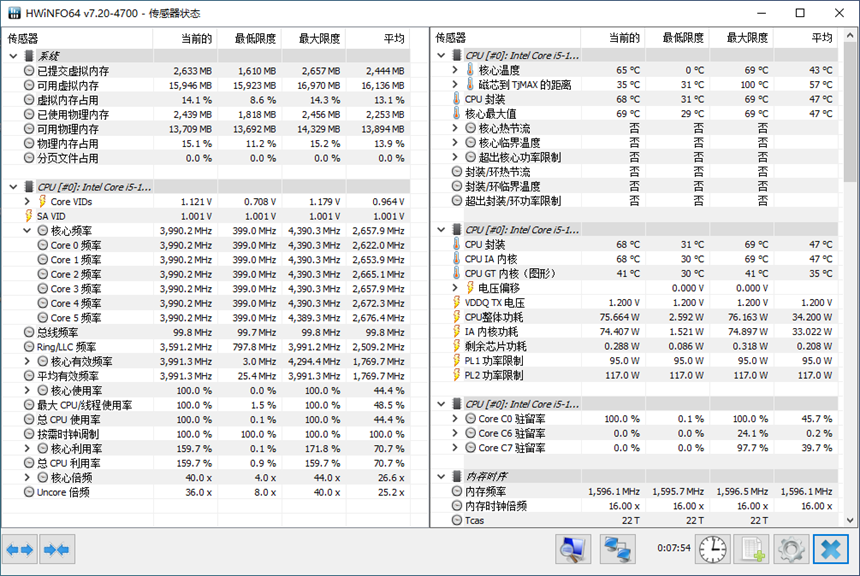Select the PL2 功率限制 row
Screen dimensions: 860x576
click(x=635, y=375)
